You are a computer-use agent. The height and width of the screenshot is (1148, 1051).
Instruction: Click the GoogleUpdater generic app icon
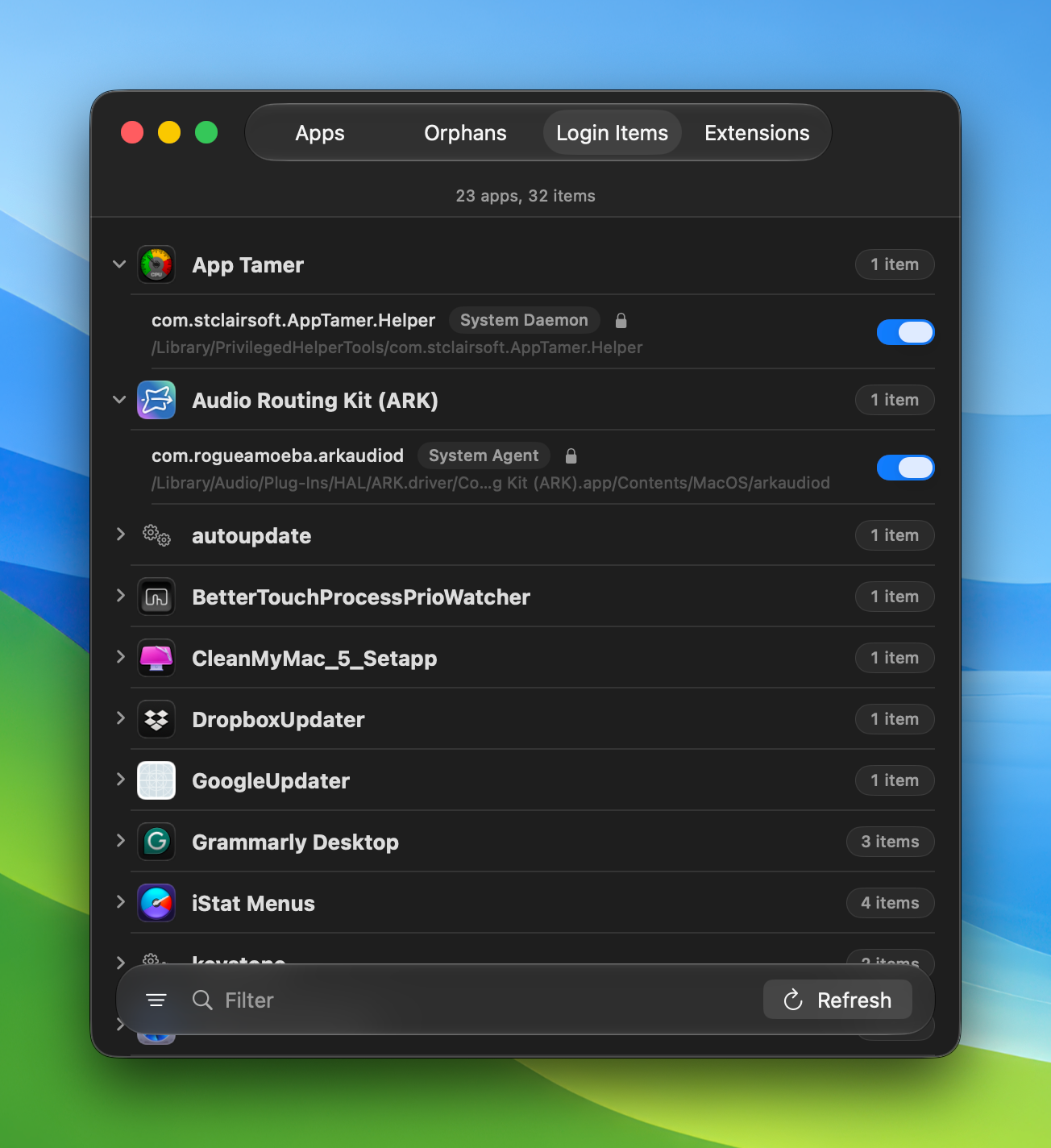(156, 780)
